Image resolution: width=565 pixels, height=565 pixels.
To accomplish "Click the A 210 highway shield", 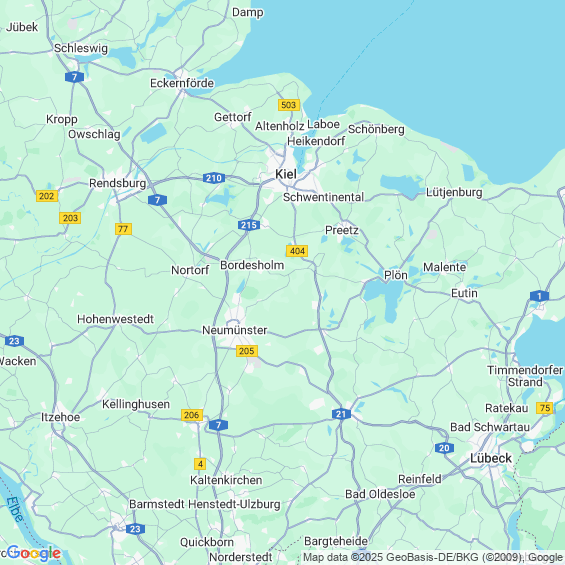I will pyautogui.click(x=214, y=178).
